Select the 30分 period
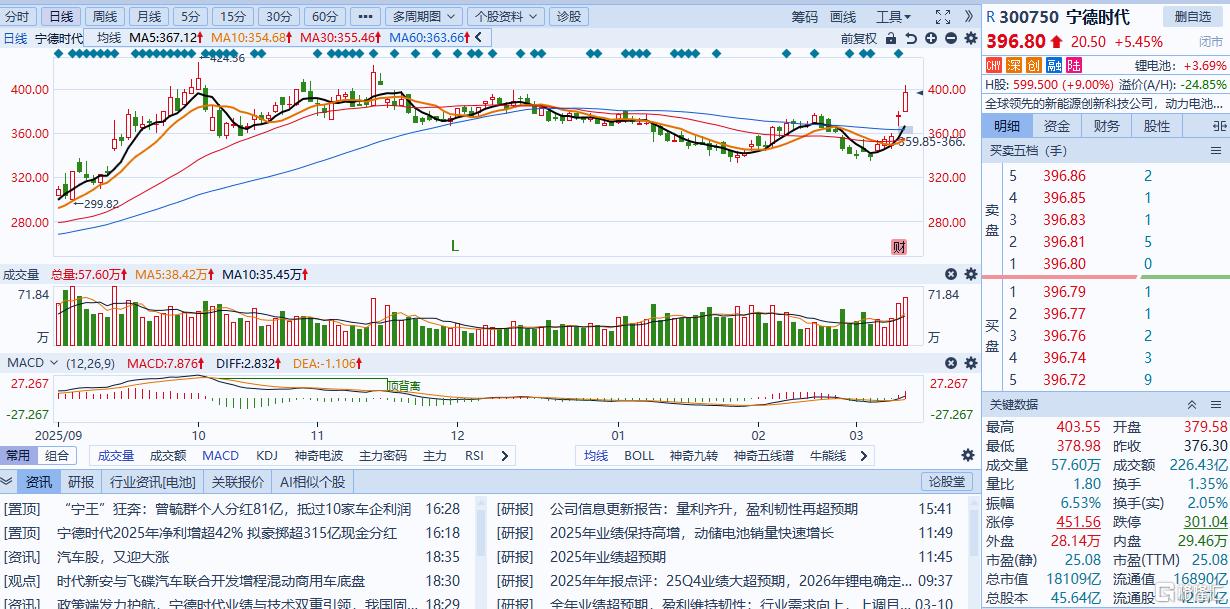Viewport: 1230px width, 609px height. pyautogui.click(x=277, y=17)
